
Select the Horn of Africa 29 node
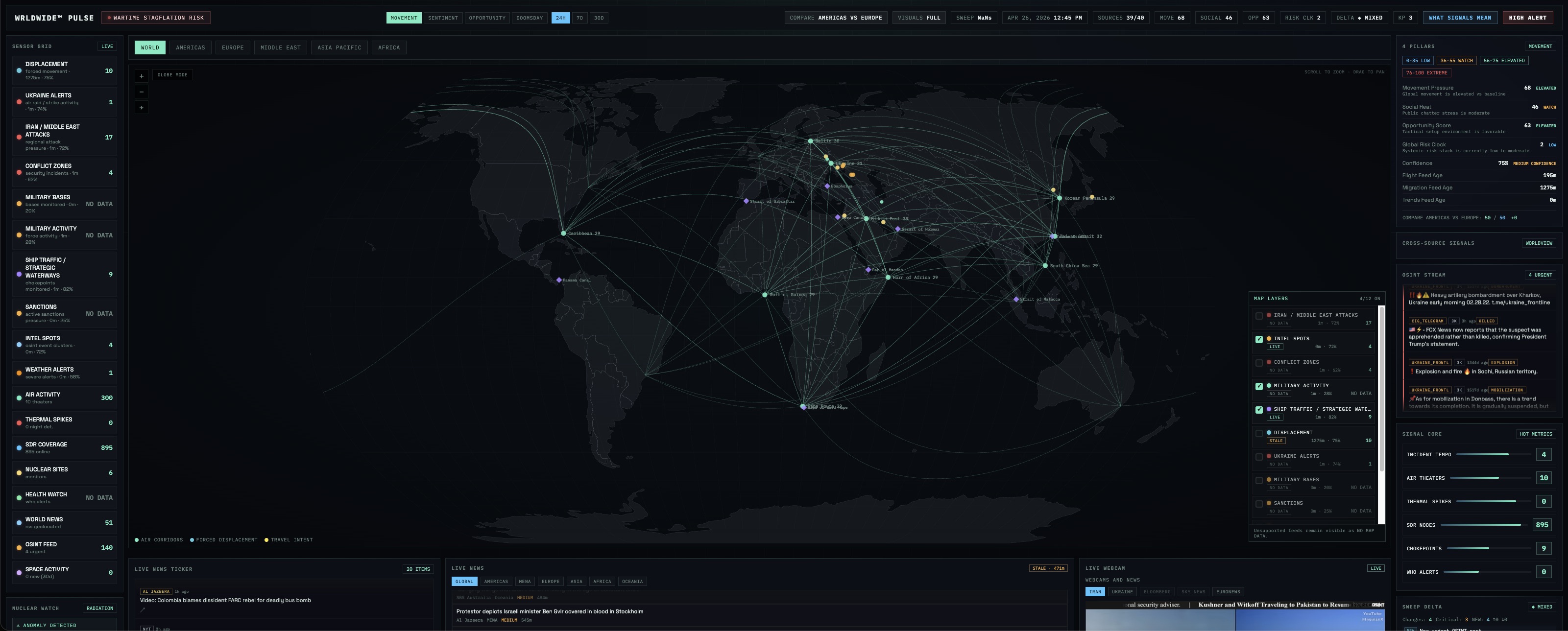(x=888, y=278)
